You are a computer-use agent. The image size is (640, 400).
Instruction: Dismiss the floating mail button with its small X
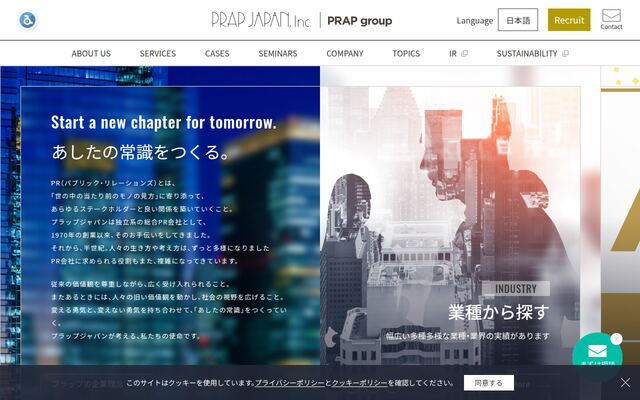pos(616,339)
